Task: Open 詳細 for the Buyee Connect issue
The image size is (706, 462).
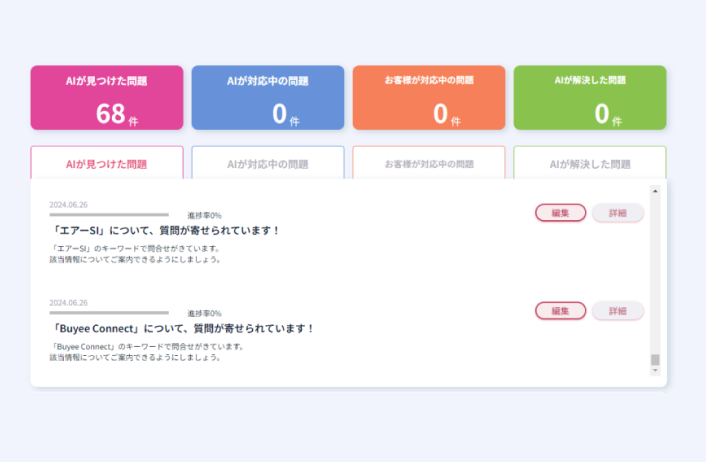Action: pyautogui.click(x=617, y=310)
